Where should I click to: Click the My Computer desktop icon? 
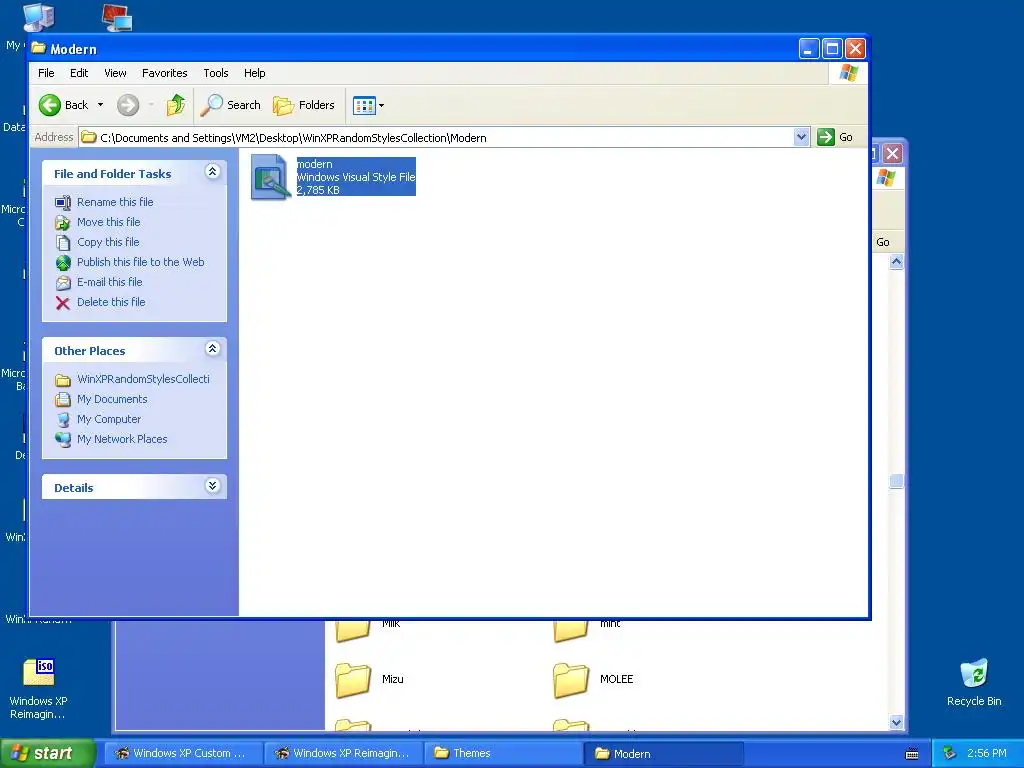pos(38,18)
